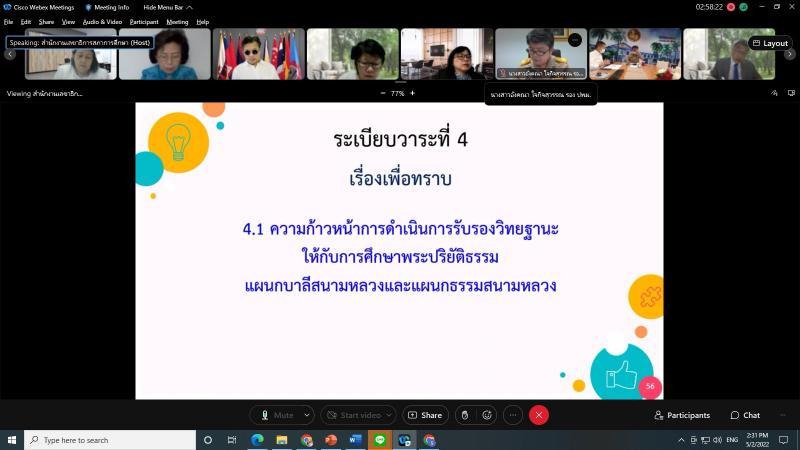Open Task View on taskbar

pyautogui.click(x=232, y=440)
